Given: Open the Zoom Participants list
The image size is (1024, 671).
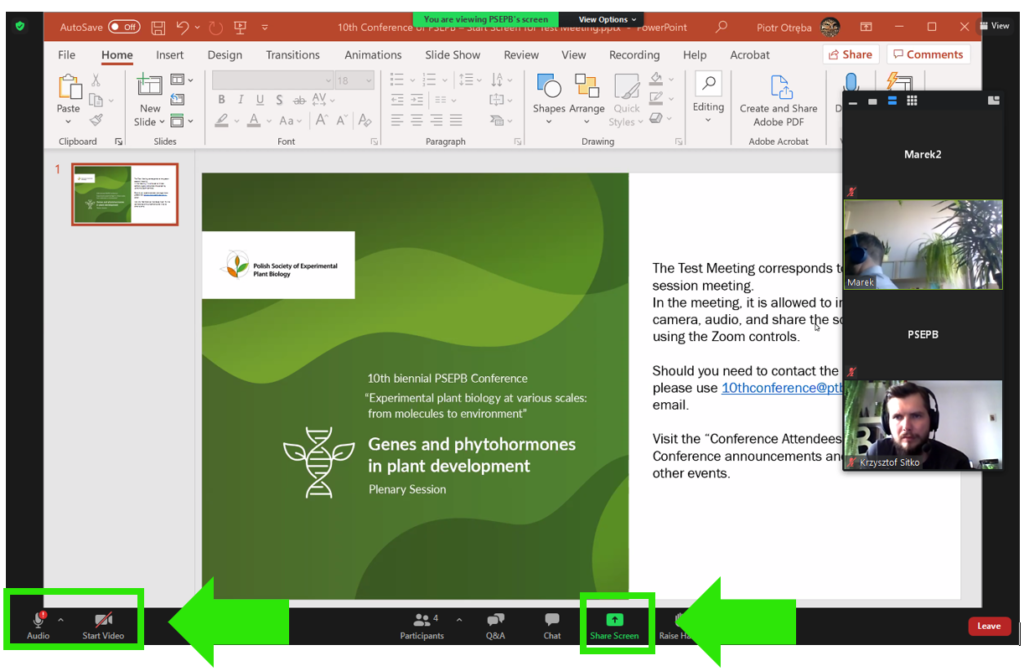Looking at the screenshot, I should 422,626.
